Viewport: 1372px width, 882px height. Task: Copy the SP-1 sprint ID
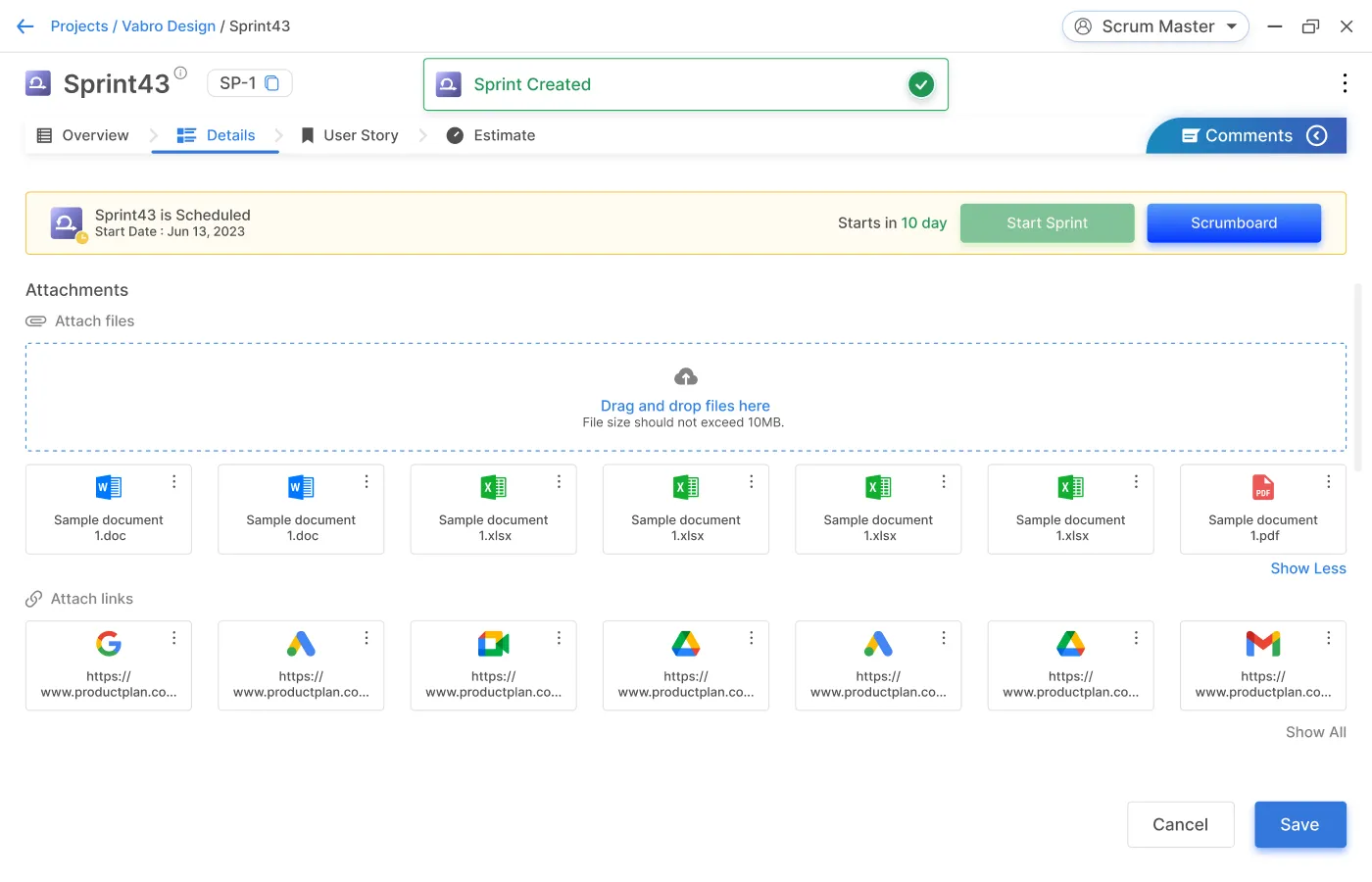(272, 83)
